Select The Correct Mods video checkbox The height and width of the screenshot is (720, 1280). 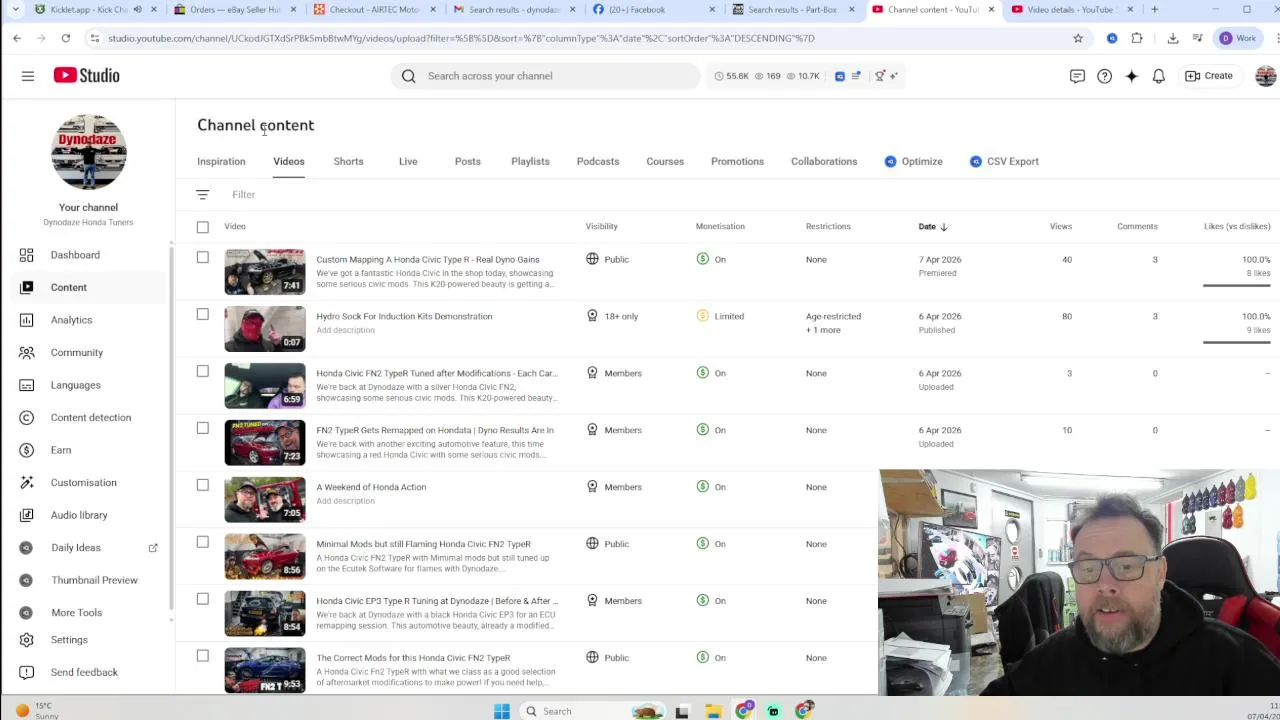click(203, 656)
